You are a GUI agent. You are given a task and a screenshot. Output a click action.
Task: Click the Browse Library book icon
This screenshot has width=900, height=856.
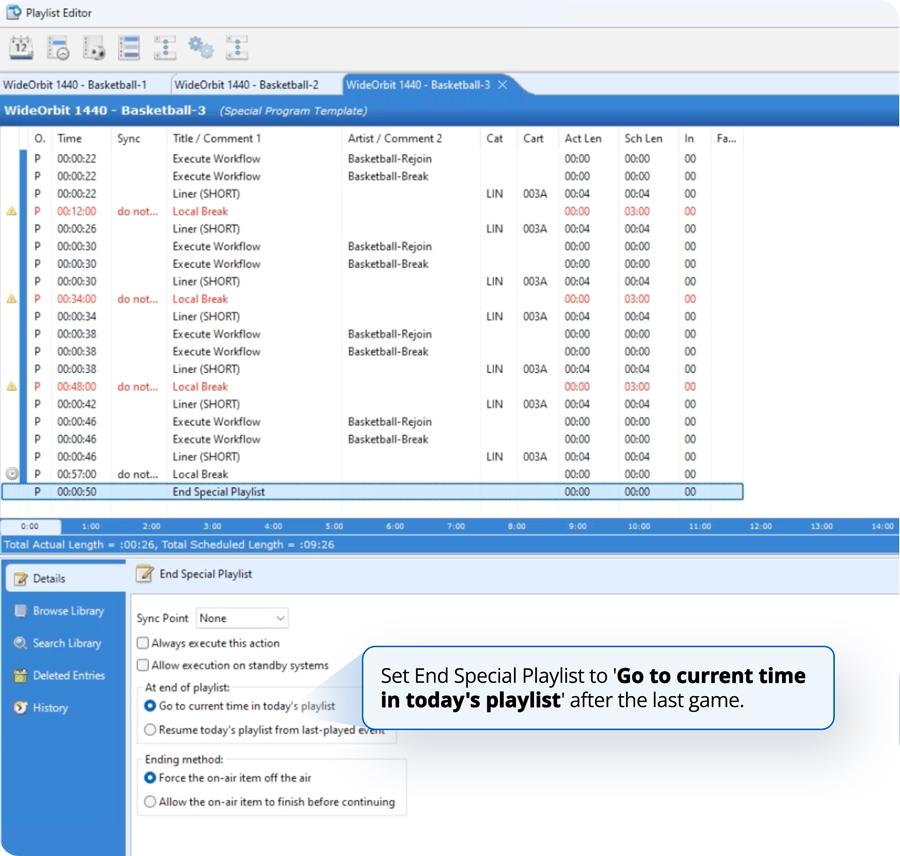coord(21,611)
